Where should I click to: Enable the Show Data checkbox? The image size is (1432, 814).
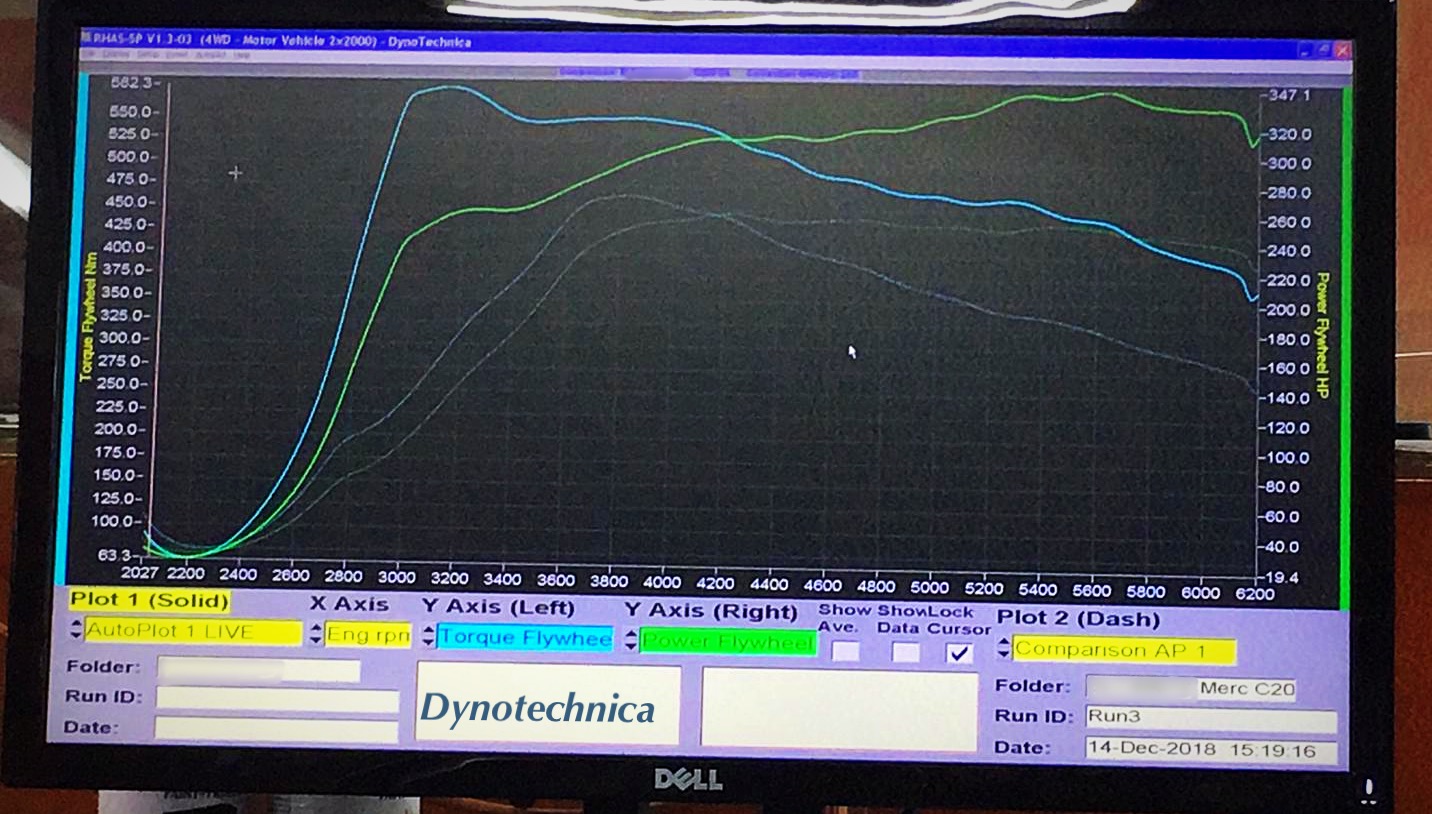[x=906, y=653]
